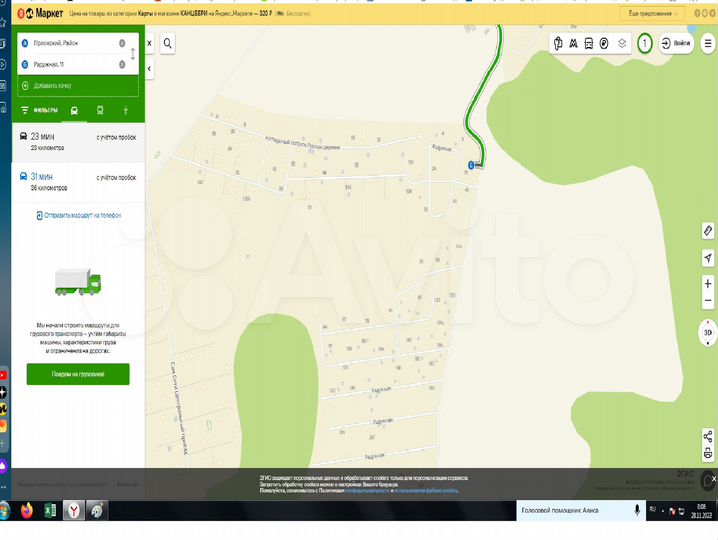This screenshot has width=718, height=540.
Task: Open the ruler measurement tool
Action: [708, 231]
